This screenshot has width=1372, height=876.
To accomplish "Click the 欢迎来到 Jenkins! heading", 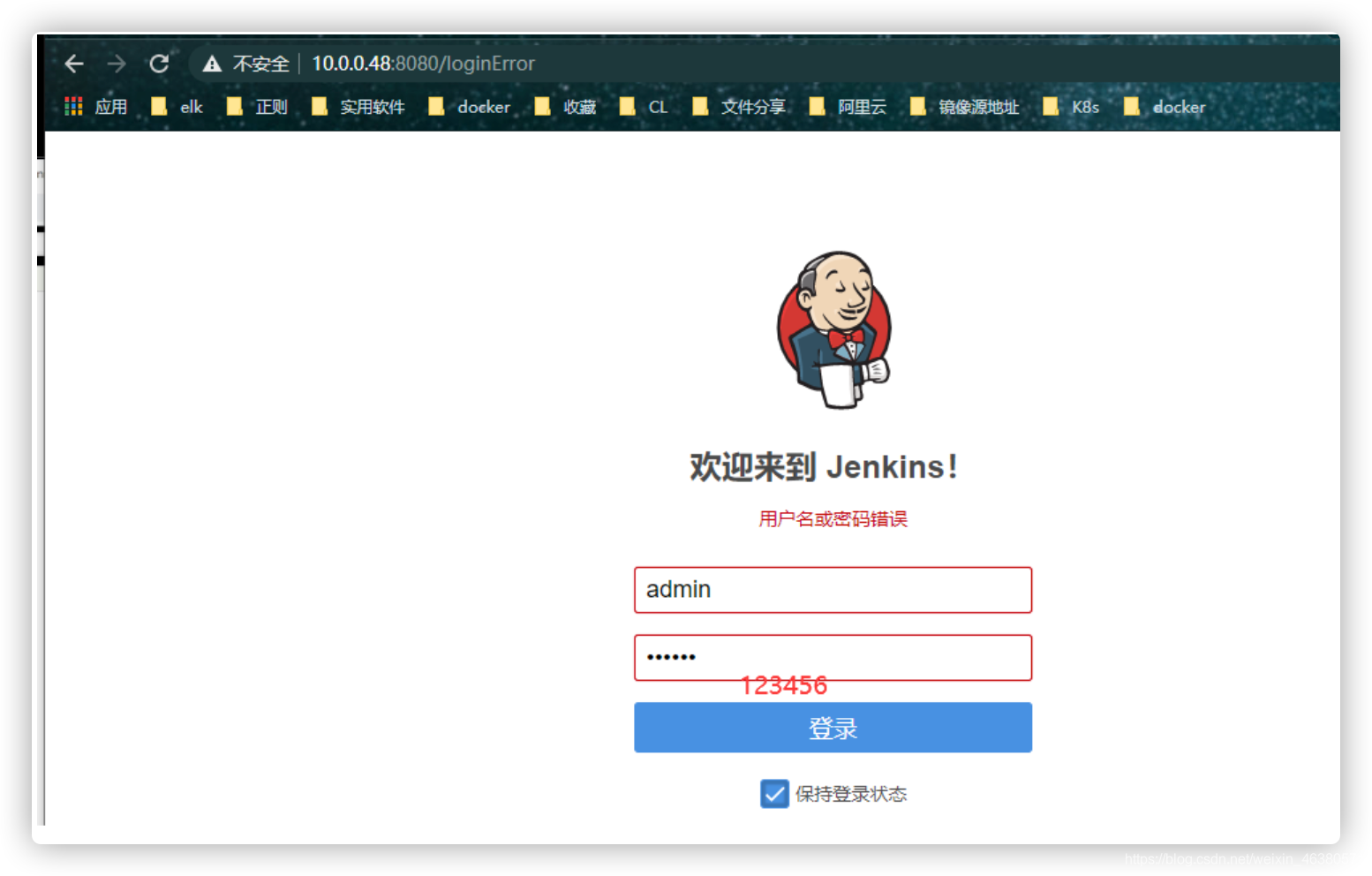I will pos(823,466).
